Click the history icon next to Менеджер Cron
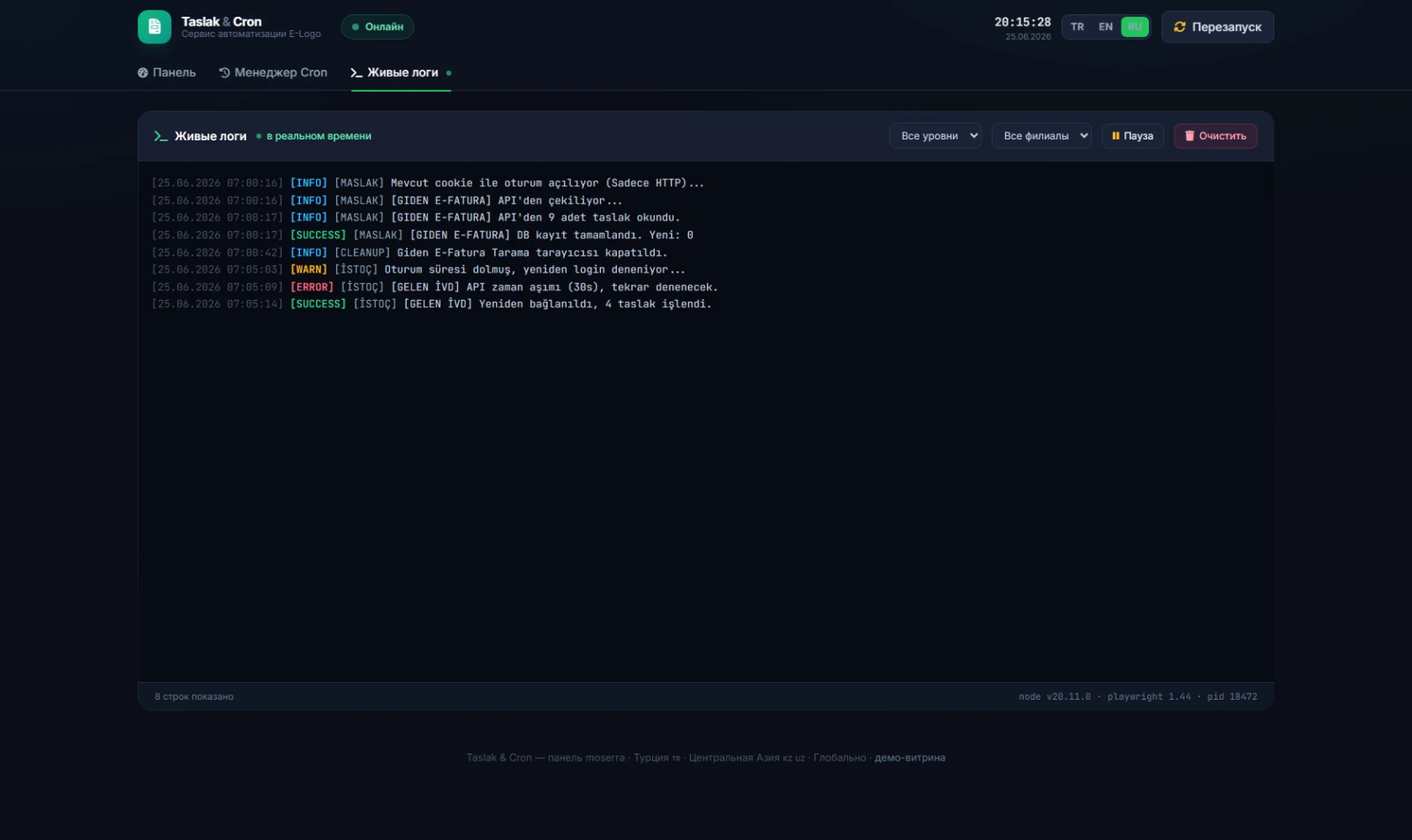The height and width of the screenshot is (840, 1412). coord(224,72)
